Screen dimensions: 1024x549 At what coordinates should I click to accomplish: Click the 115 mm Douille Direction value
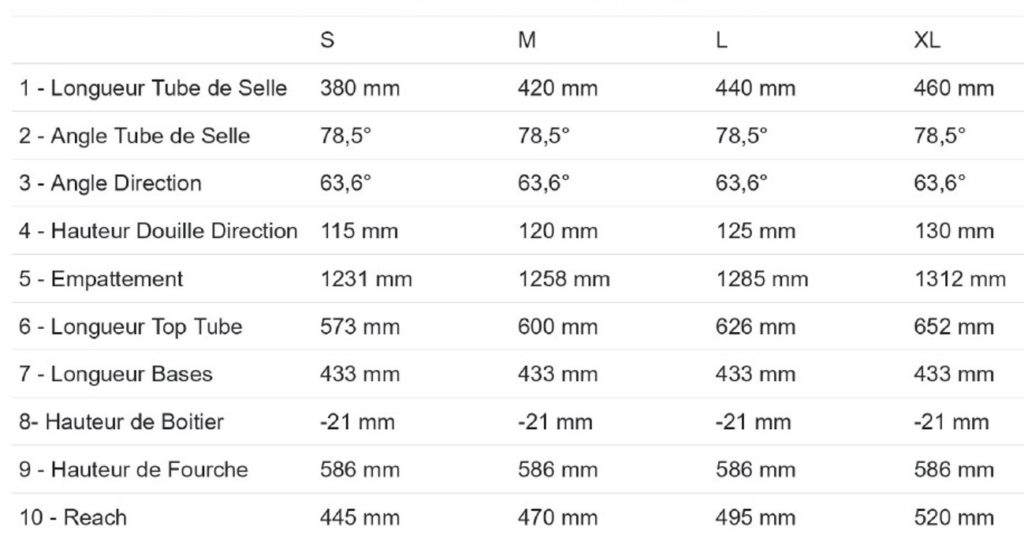[x=357, y=231]
